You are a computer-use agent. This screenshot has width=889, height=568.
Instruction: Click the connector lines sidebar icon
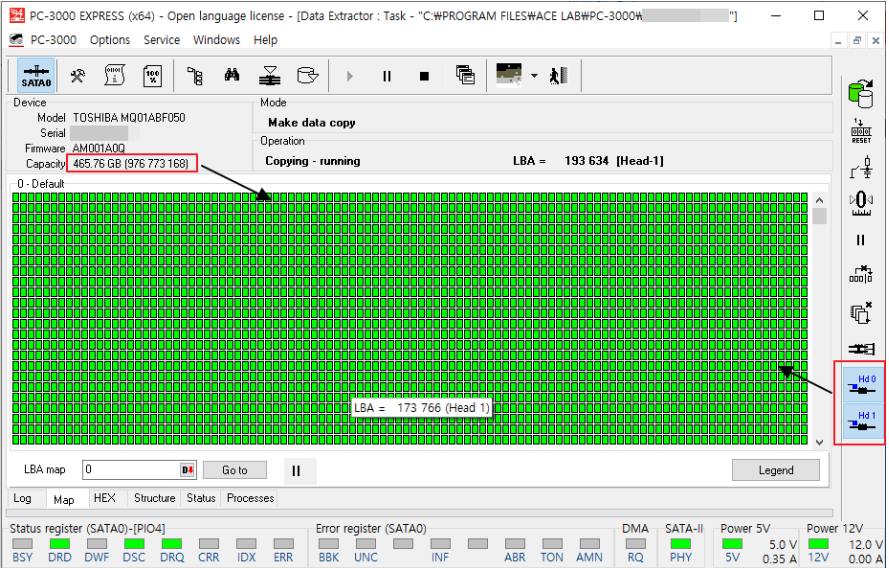(861, 349)
